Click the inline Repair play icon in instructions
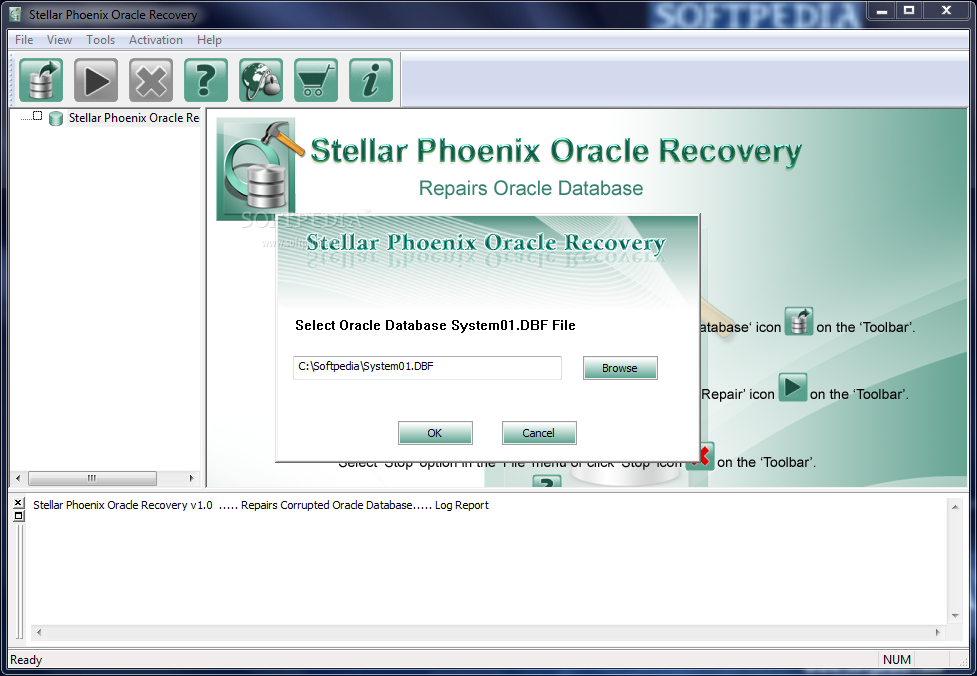Viewport: 977px width, 676px height. click(793, 388)
